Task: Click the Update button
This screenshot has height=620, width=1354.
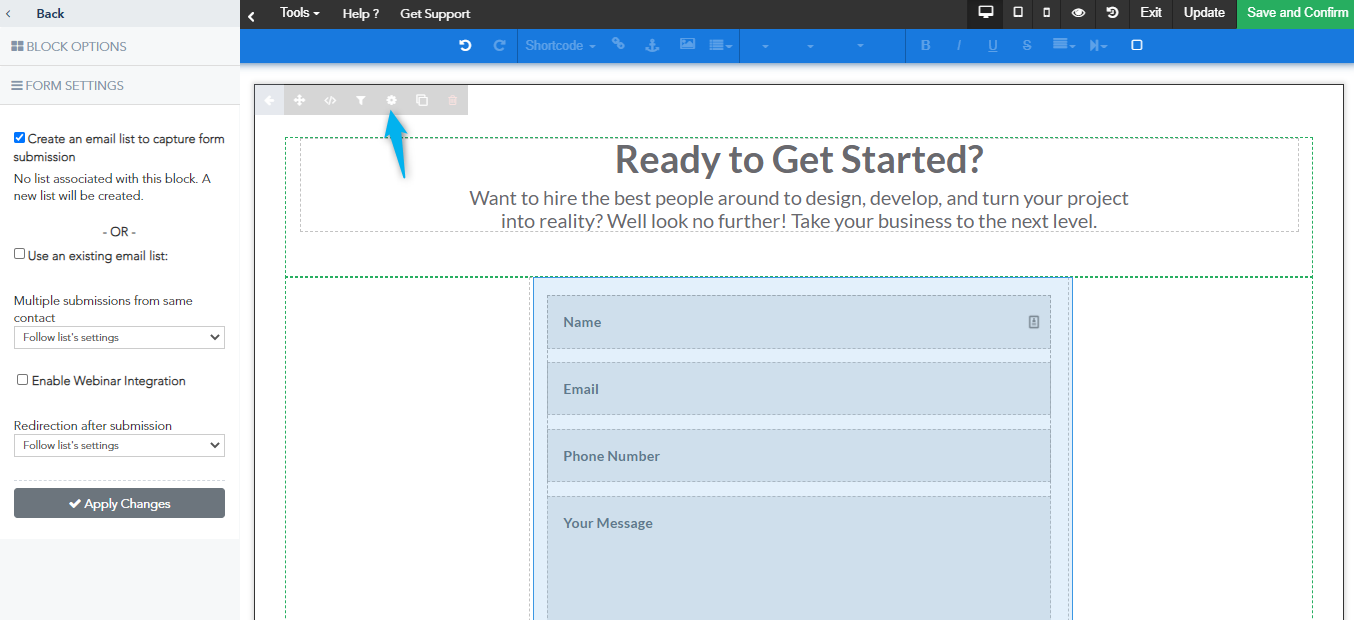Action: [1204, 13]
